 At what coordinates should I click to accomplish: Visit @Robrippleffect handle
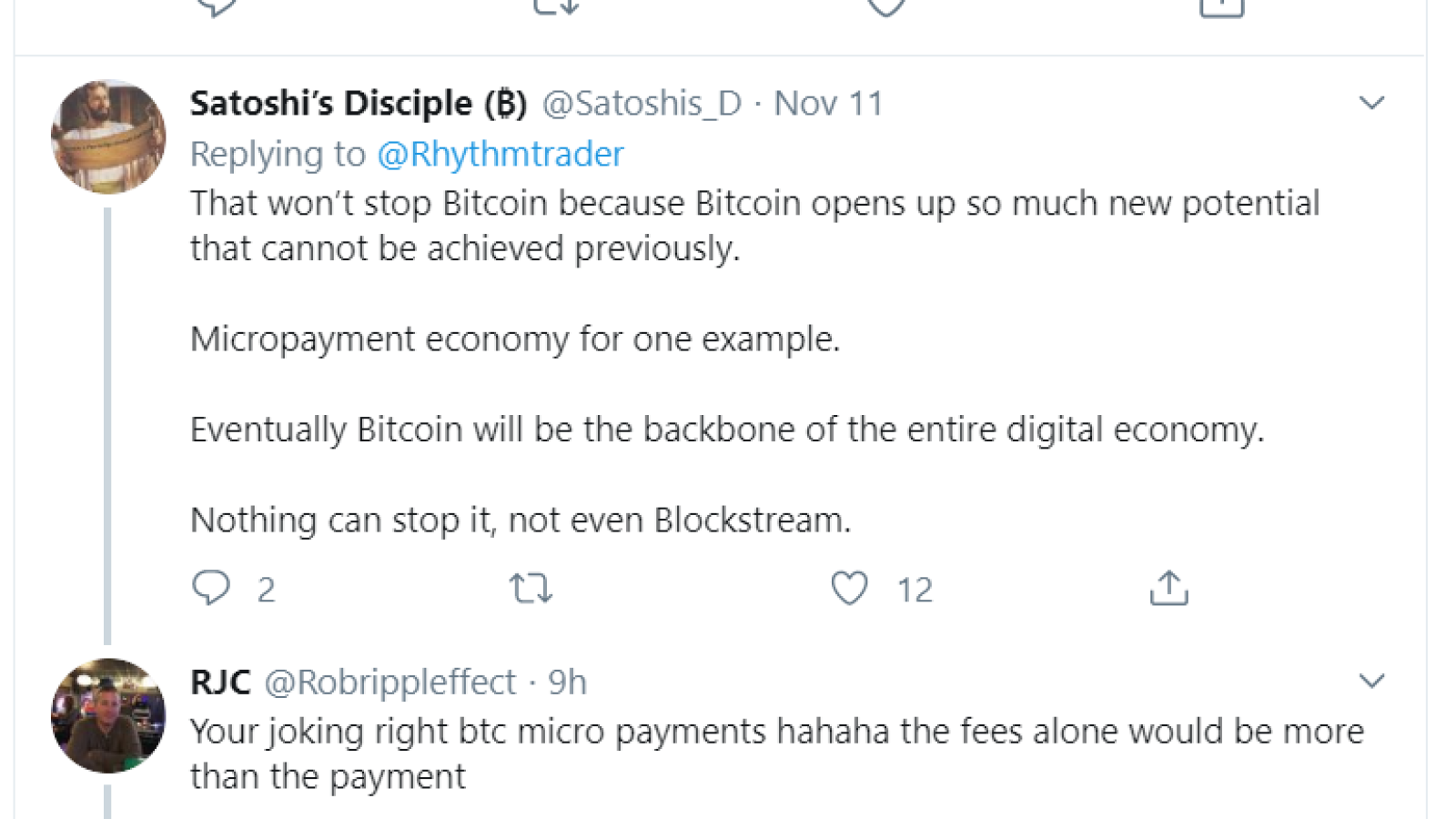tap(390, 682)
